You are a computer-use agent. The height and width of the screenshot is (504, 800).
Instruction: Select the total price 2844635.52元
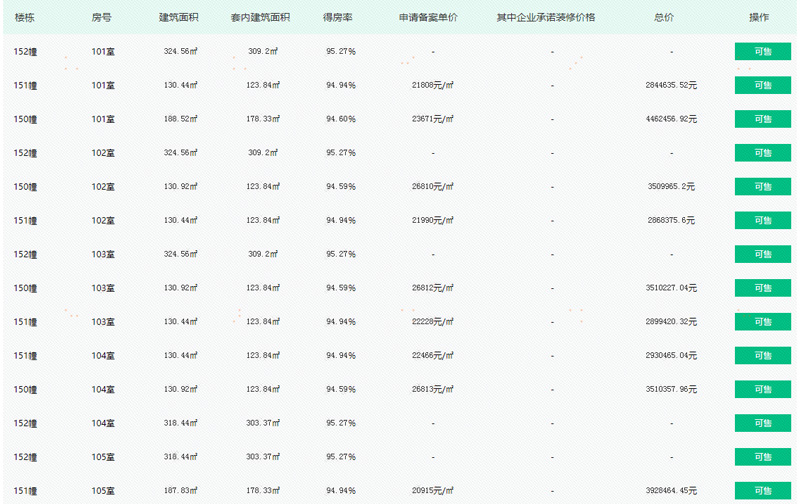[671, 85]
